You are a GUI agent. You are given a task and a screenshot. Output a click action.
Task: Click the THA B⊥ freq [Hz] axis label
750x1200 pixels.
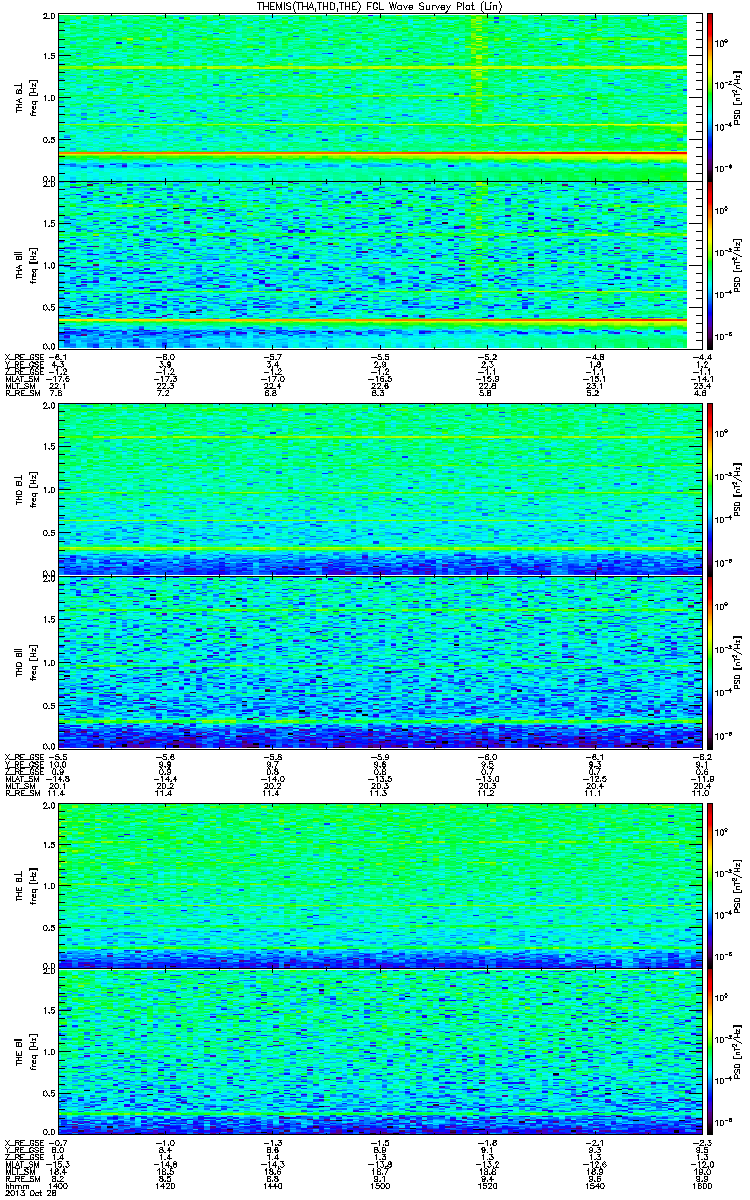pos(25,97)
